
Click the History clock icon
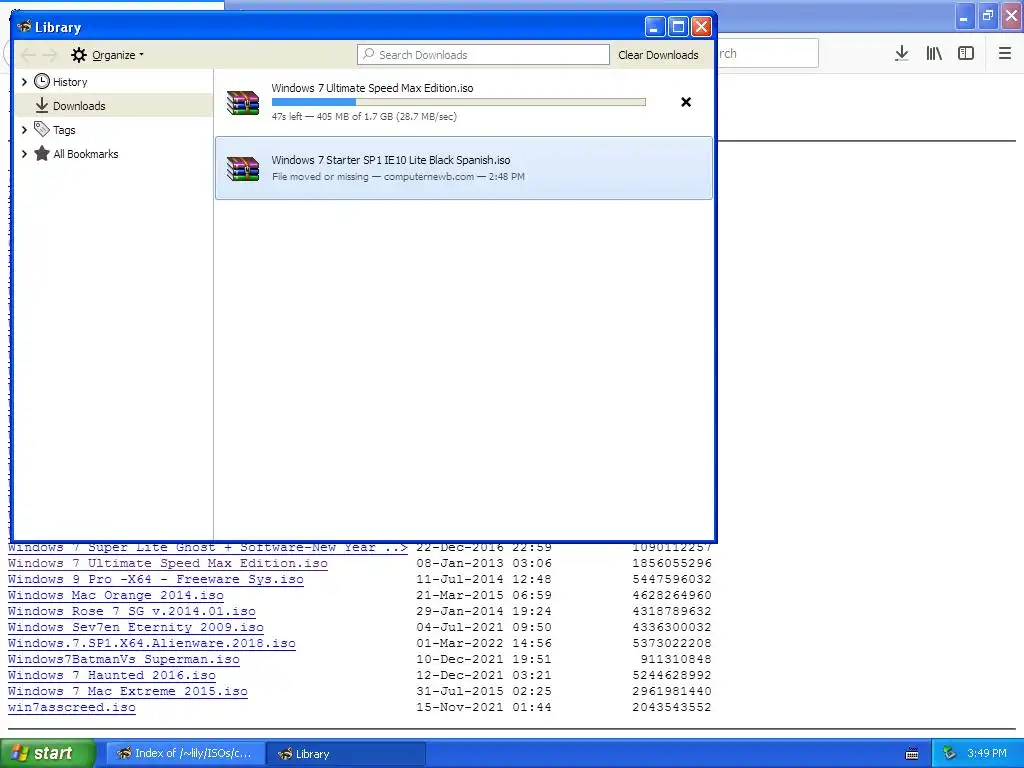[x=42, y=81]
